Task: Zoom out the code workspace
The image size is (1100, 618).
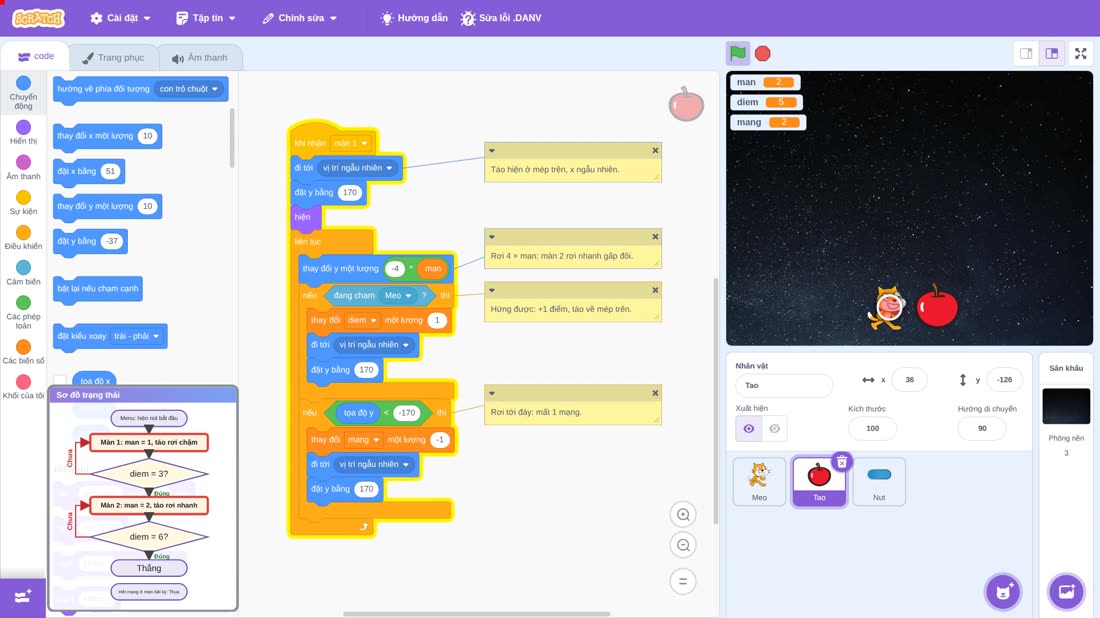Action: click(683, 545)
